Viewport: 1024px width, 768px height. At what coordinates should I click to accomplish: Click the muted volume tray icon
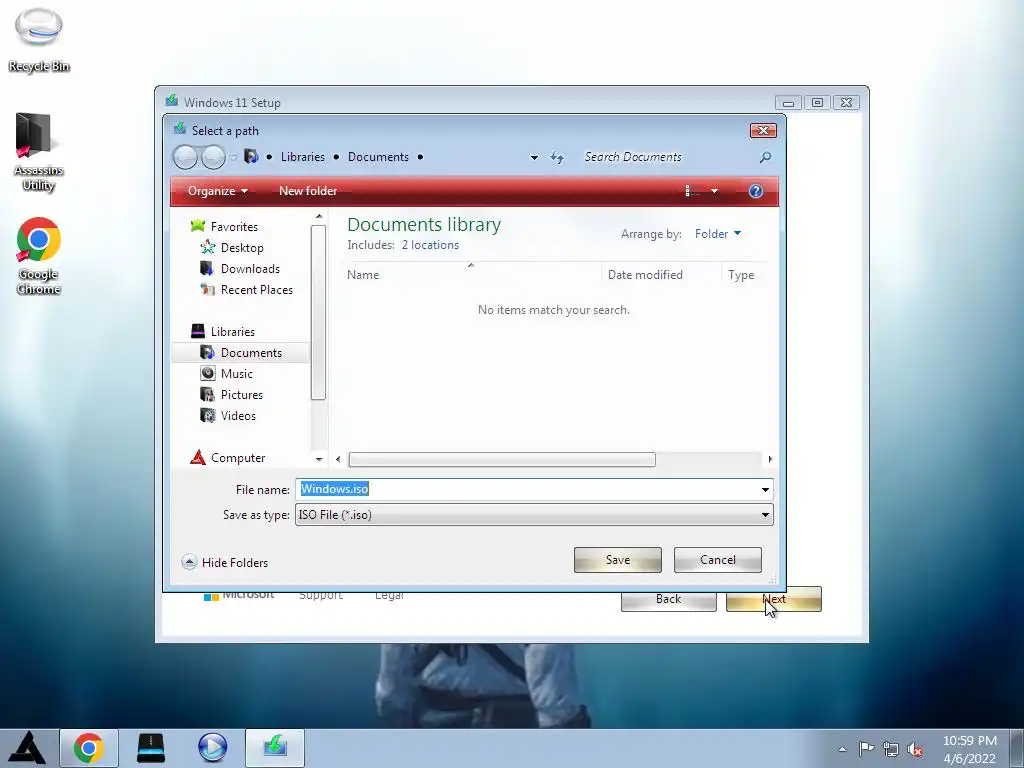pyautogui.click(x=915, y=749)
